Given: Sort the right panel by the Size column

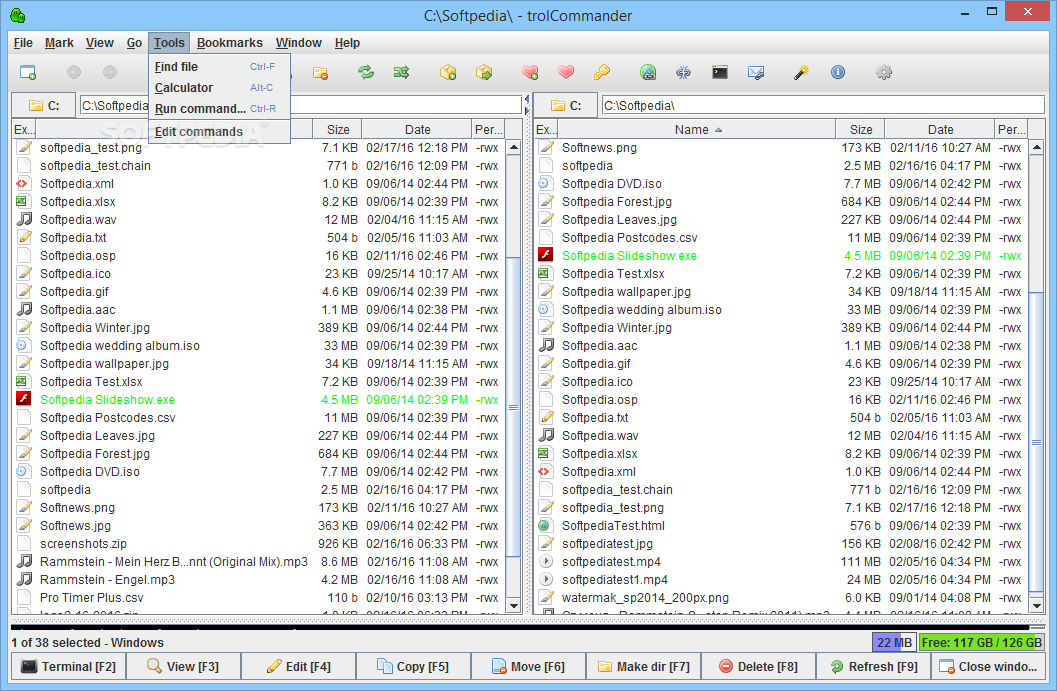Looking at the screenshot, I should point(861,129).
